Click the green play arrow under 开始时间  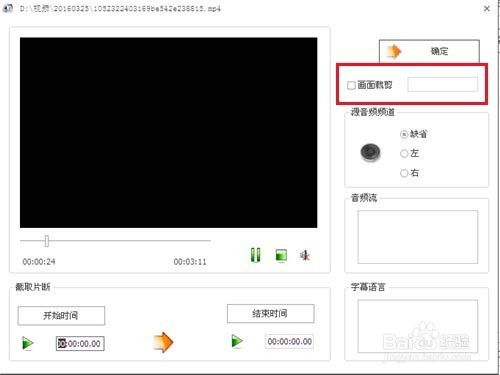click(x=27, y=343)
